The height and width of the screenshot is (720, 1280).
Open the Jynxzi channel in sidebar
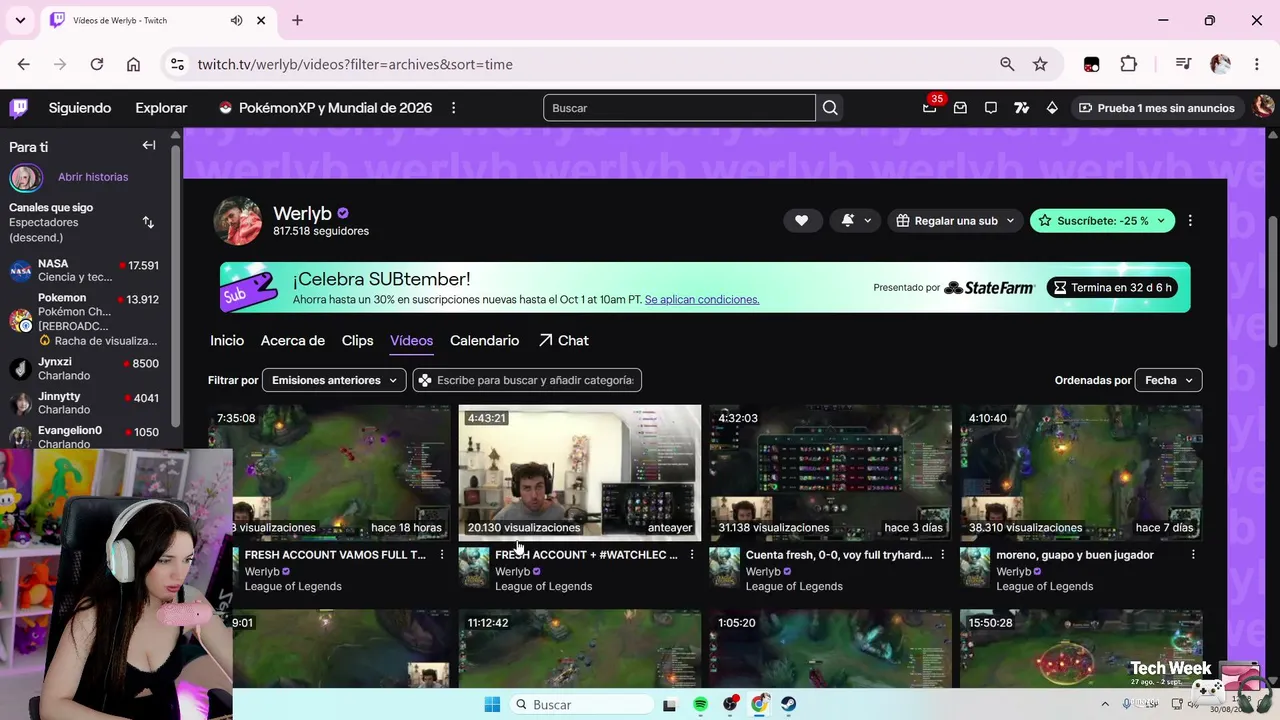pyautogui.click(x=84, y=369)
